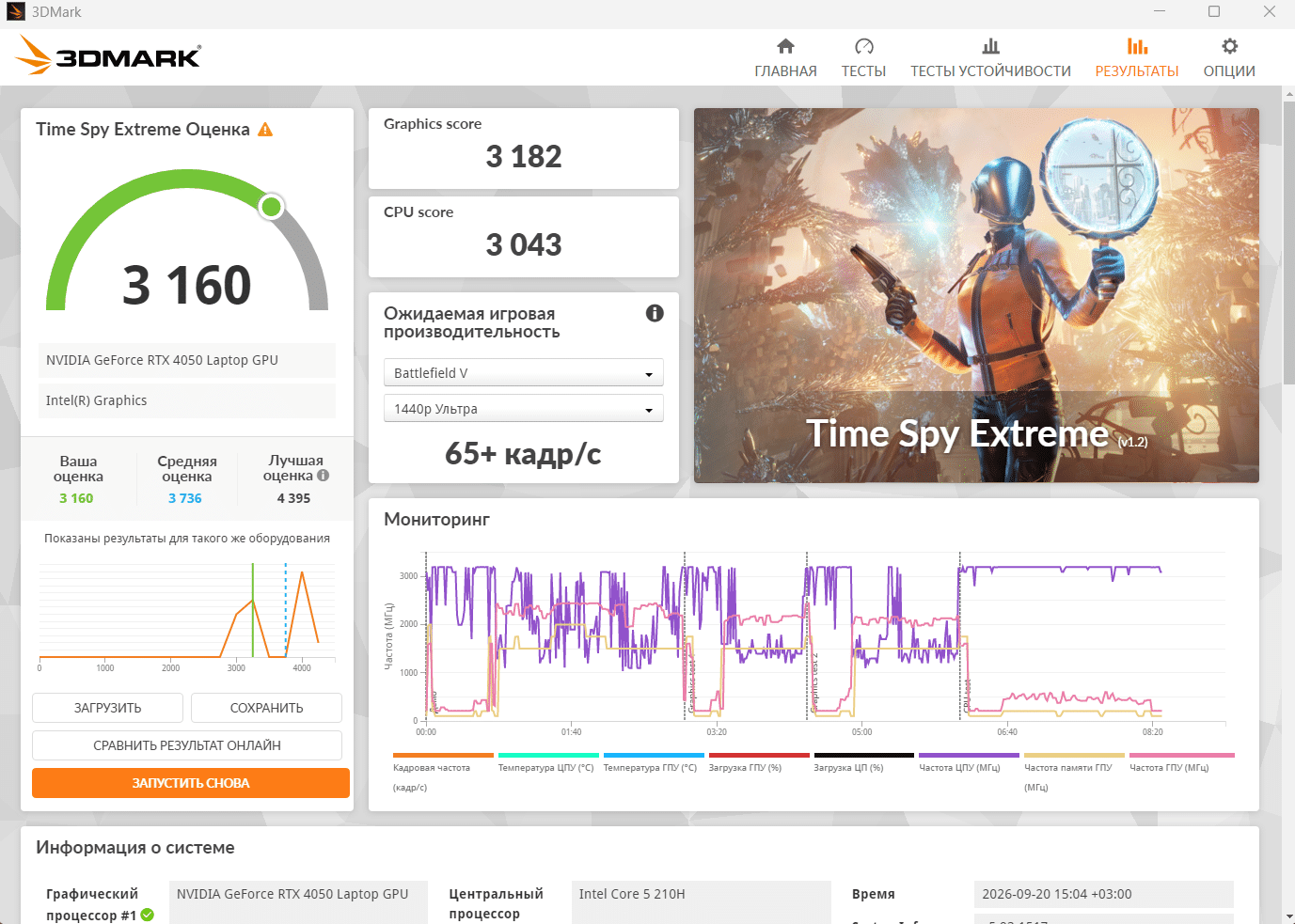Image resolution: width=1295 pixels, height=924 pixels.
Task: Click the scrollbar down arrow at bottom right
Action: tap(1288, 916)
